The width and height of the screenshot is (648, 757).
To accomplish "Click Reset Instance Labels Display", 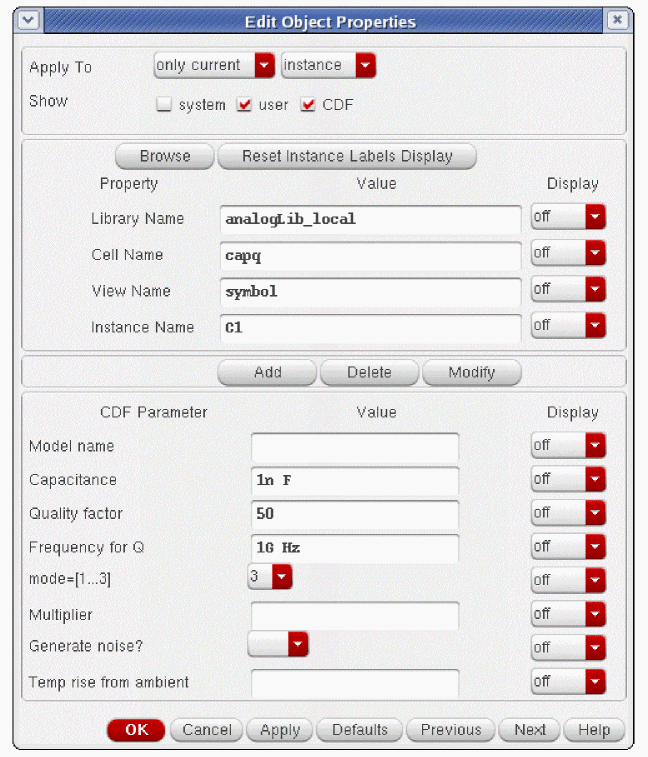I will click(347, 156).
